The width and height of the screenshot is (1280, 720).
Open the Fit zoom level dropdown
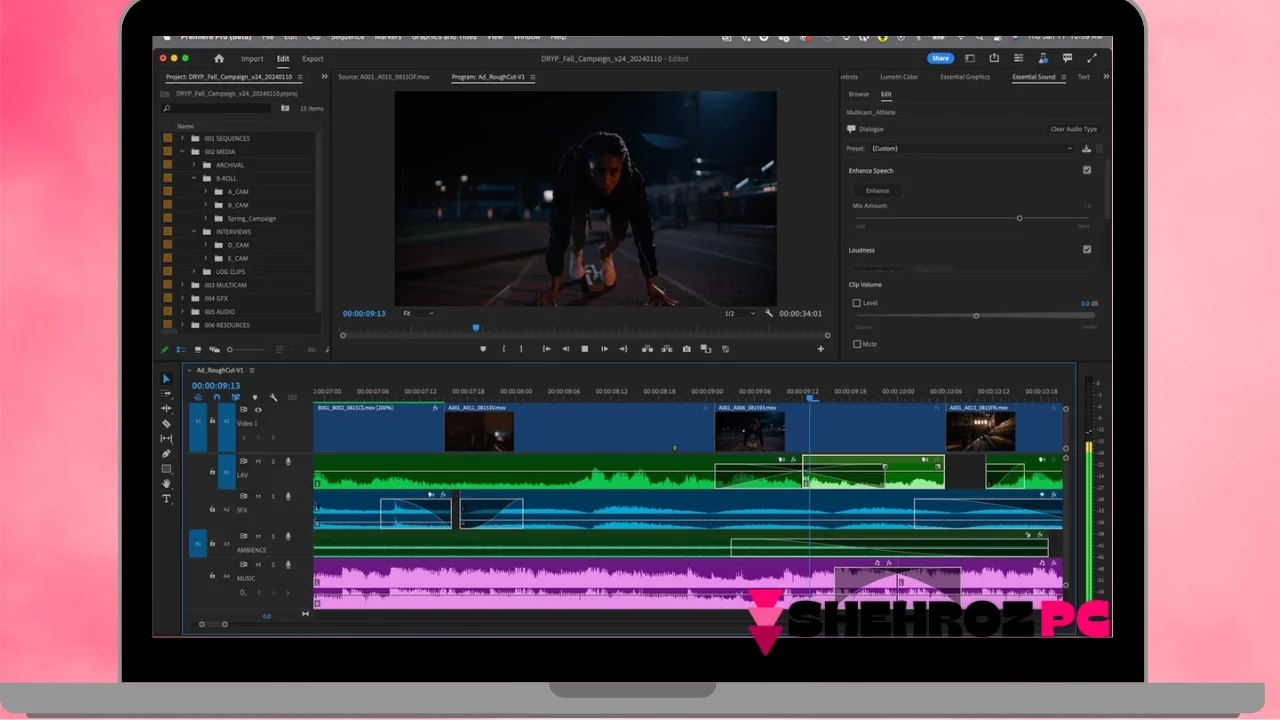[418, 313]
